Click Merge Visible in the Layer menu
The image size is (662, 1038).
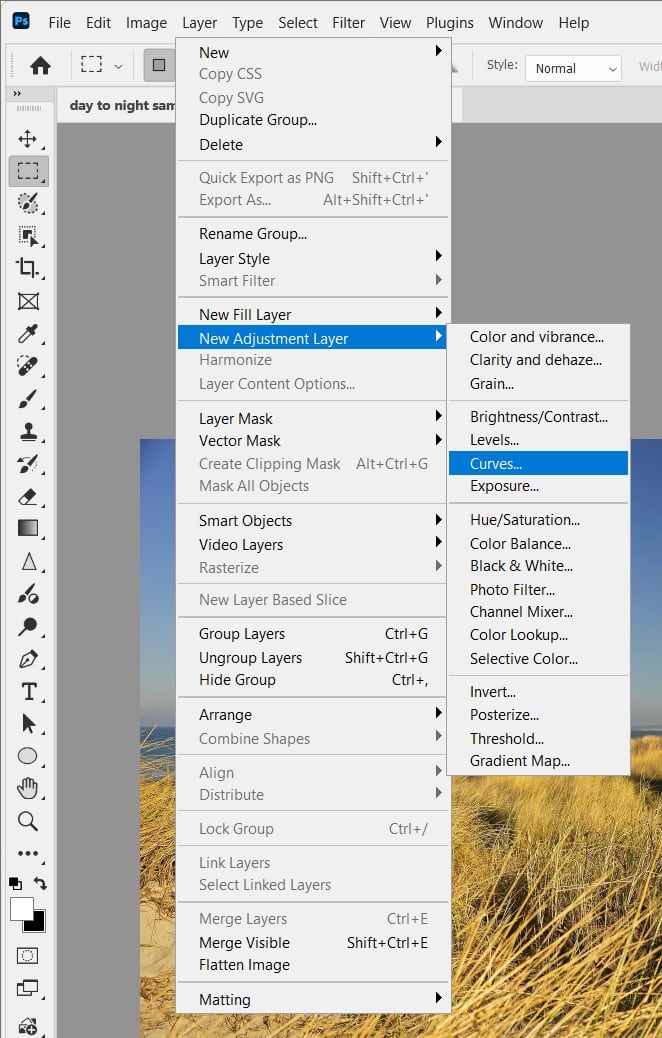244,942
